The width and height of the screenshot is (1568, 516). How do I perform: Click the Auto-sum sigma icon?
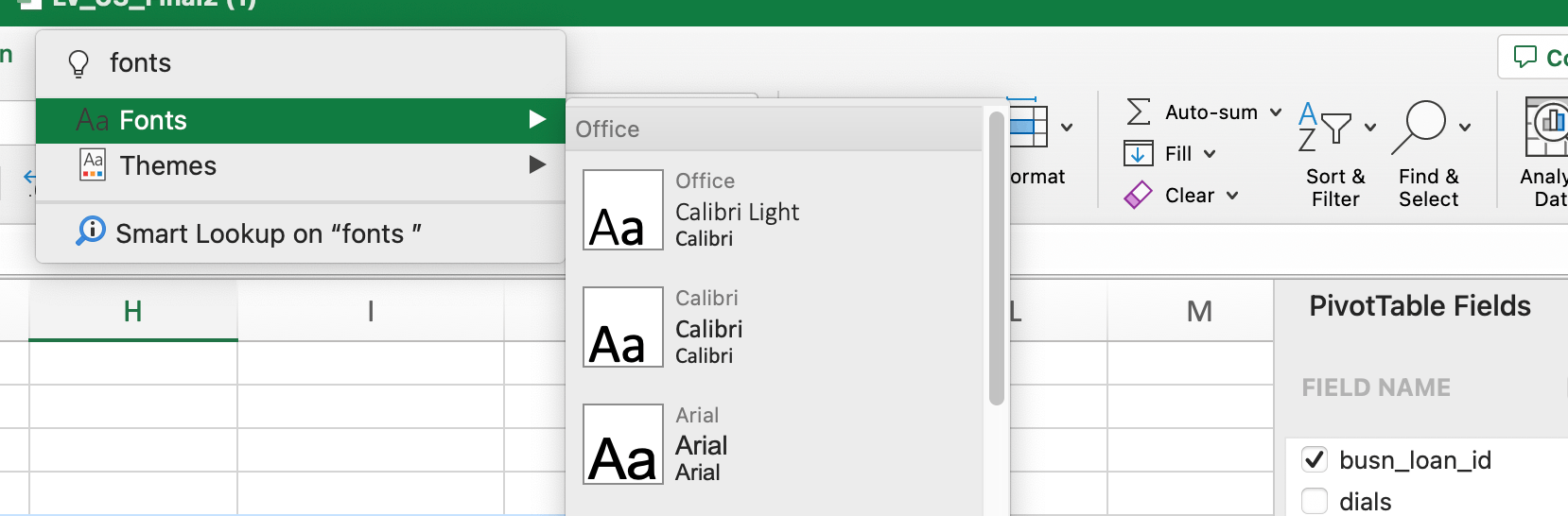[x=1139, y=112]
